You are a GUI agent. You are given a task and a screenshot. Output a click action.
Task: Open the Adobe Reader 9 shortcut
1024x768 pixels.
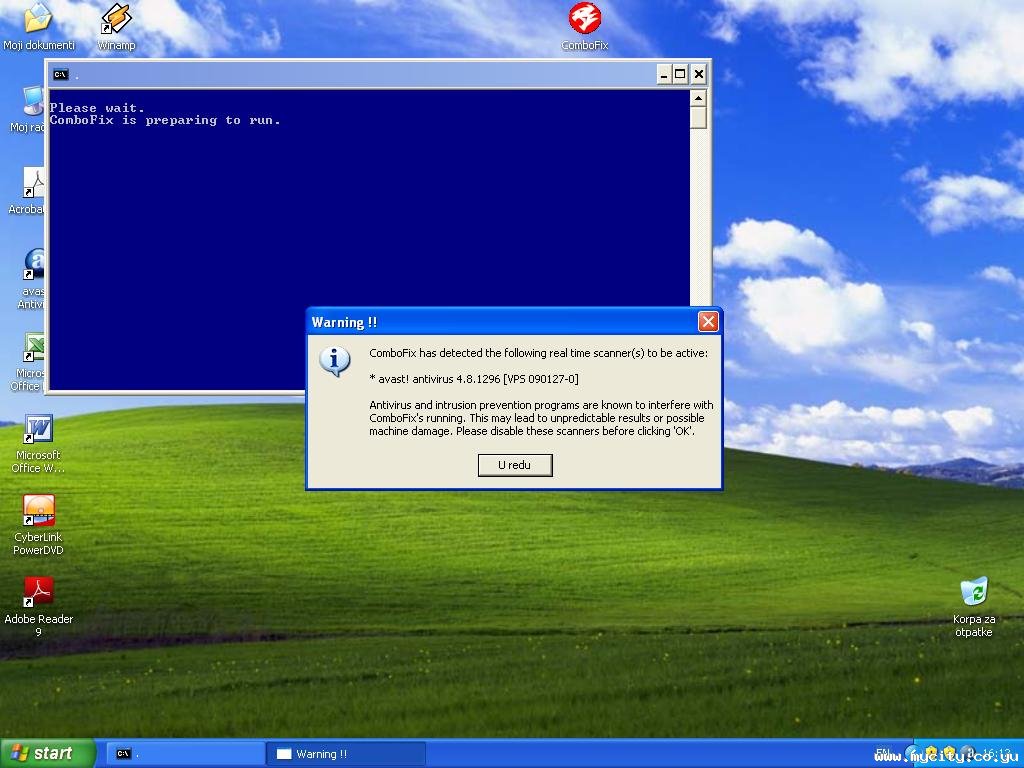[39, 607]
